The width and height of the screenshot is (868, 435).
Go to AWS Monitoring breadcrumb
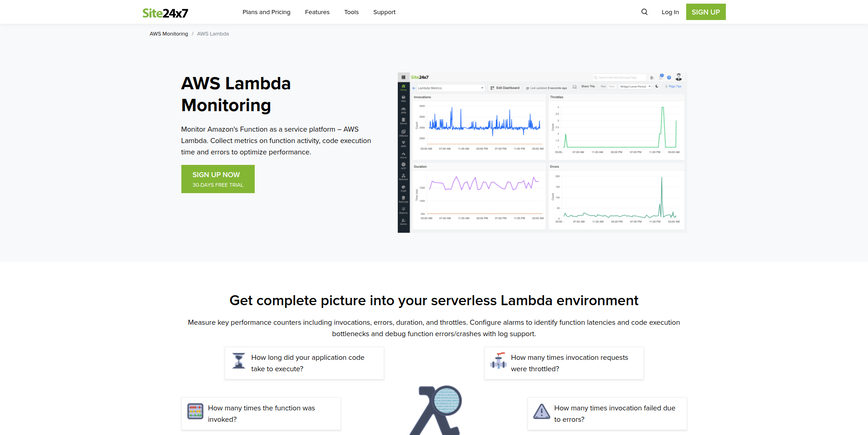click(x=169, y=34)
